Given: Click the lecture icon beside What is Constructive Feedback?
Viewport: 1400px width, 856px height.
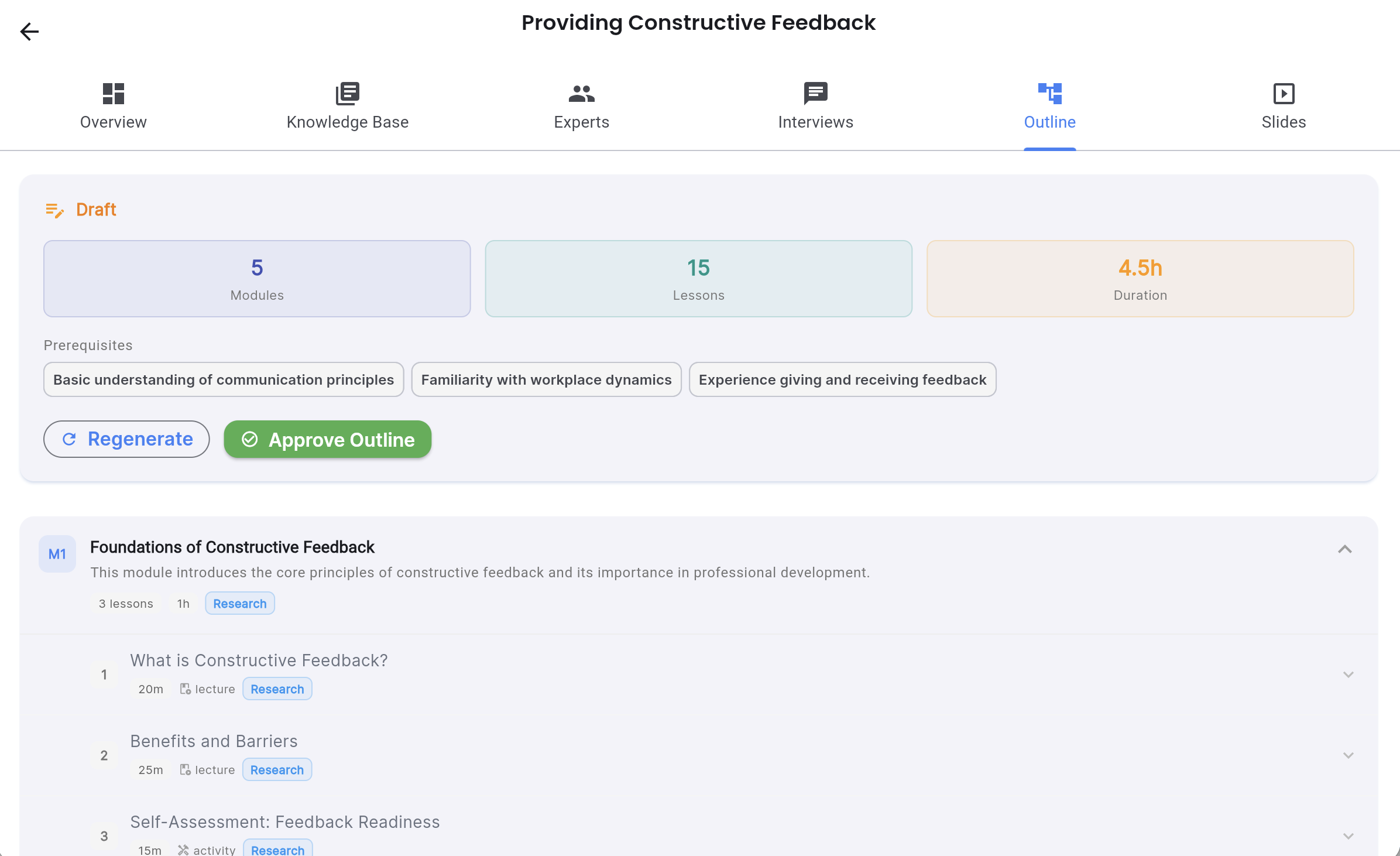Looking at the screenshot, I should (186, 689).
